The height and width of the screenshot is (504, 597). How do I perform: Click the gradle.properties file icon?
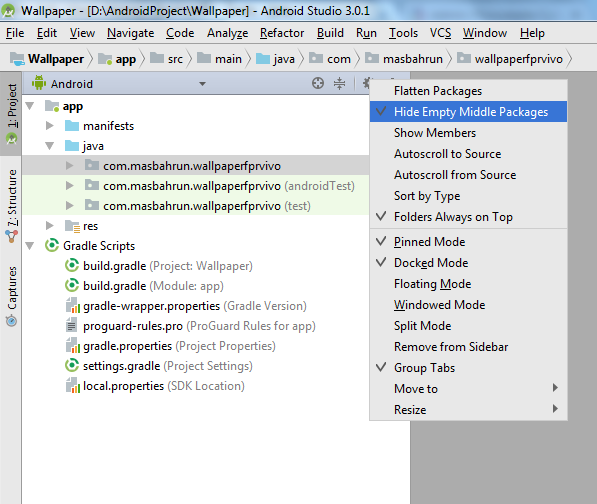pos(72,345)
